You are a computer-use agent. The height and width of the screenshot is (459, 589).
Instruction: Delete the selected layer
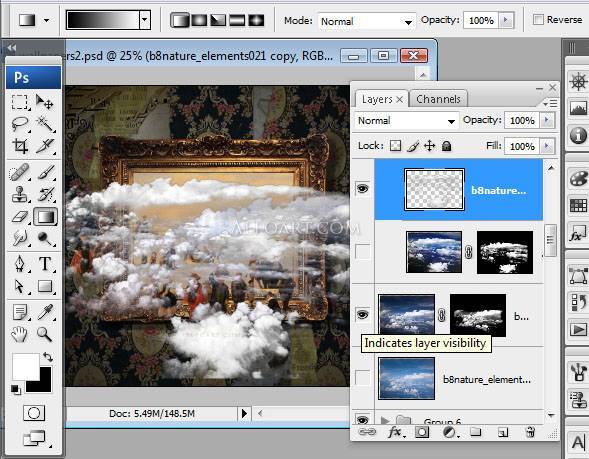pyautogui.click(x=530, y=432)
